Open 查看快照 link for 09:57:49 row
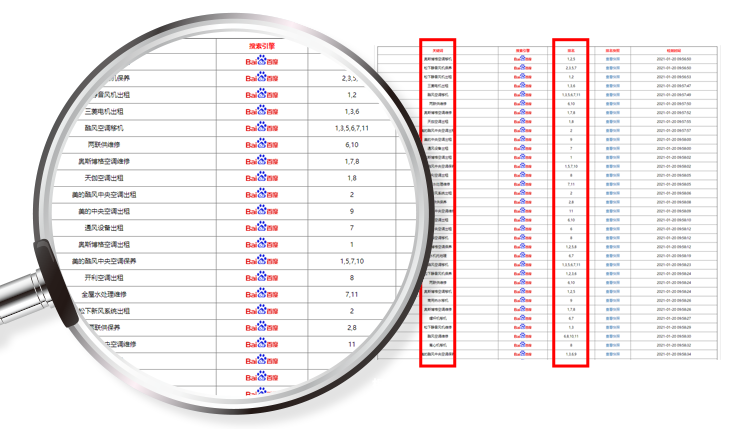The height and width of the screenshot is (429, 750). [x=613, y=95]
